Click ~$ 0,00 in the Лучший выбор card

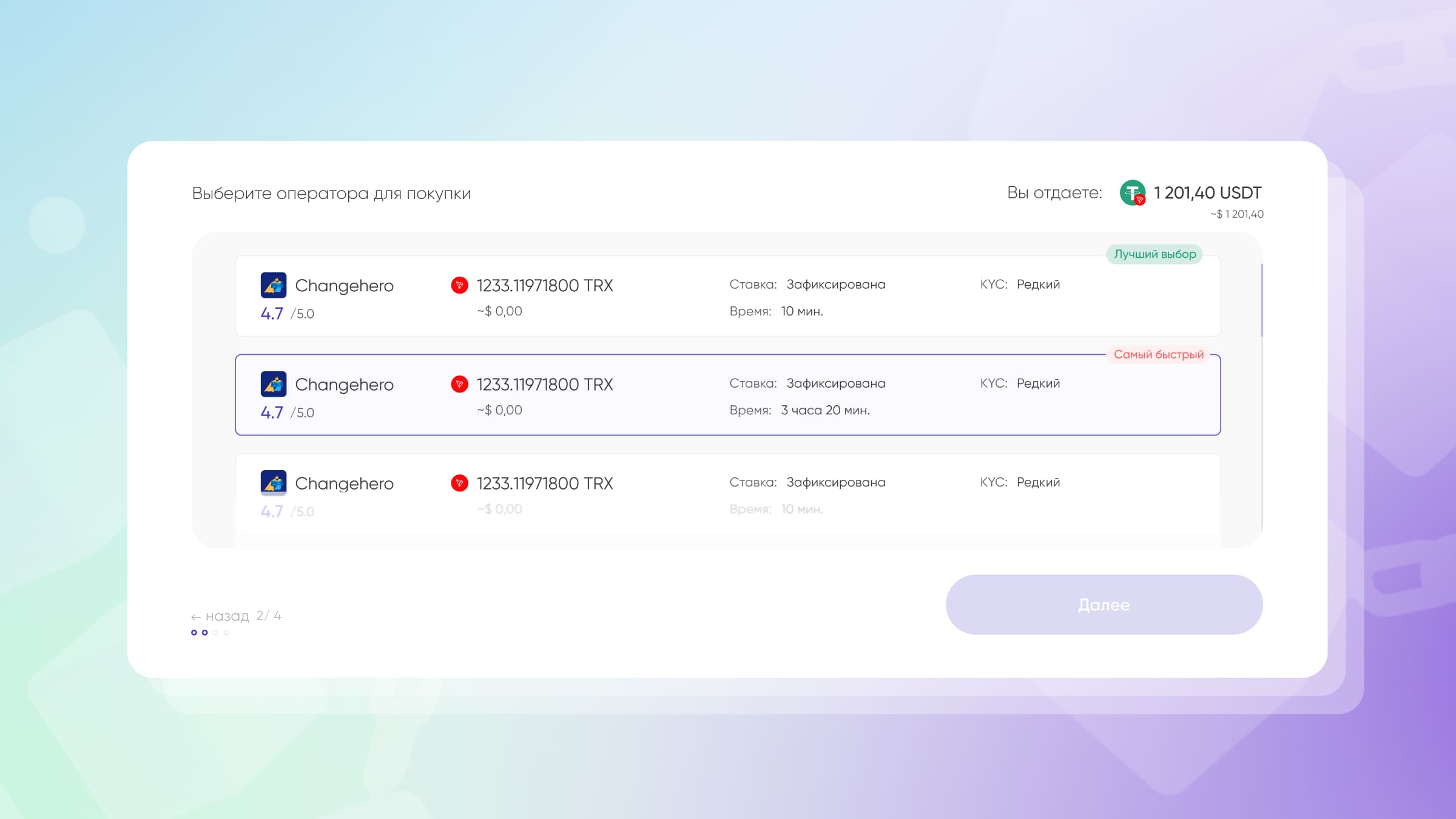[499, 311]
